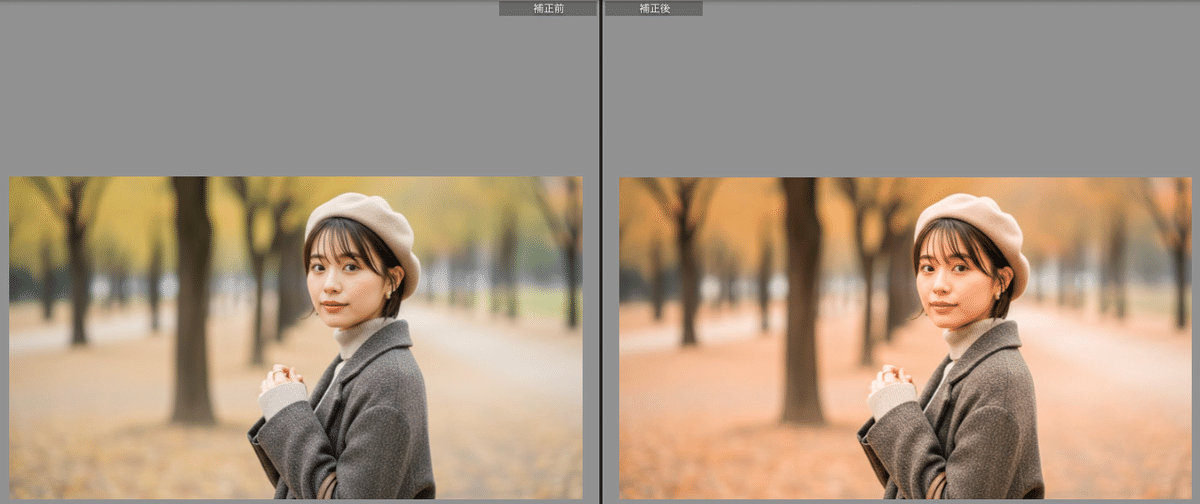Click the turtleneck collar in the before photo
Viewport: 1200px width, 504px height.
coord(356,336)
